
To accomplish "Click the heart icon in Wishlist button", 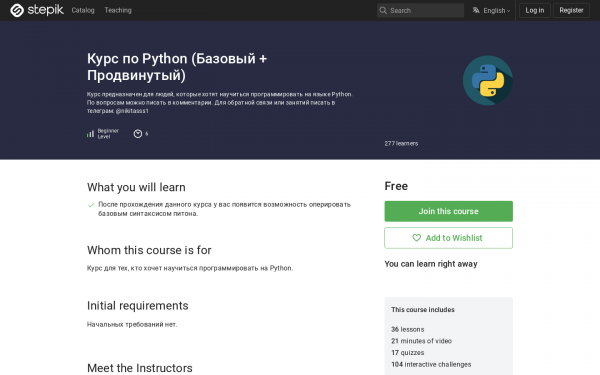I will [x=416, y=238].
